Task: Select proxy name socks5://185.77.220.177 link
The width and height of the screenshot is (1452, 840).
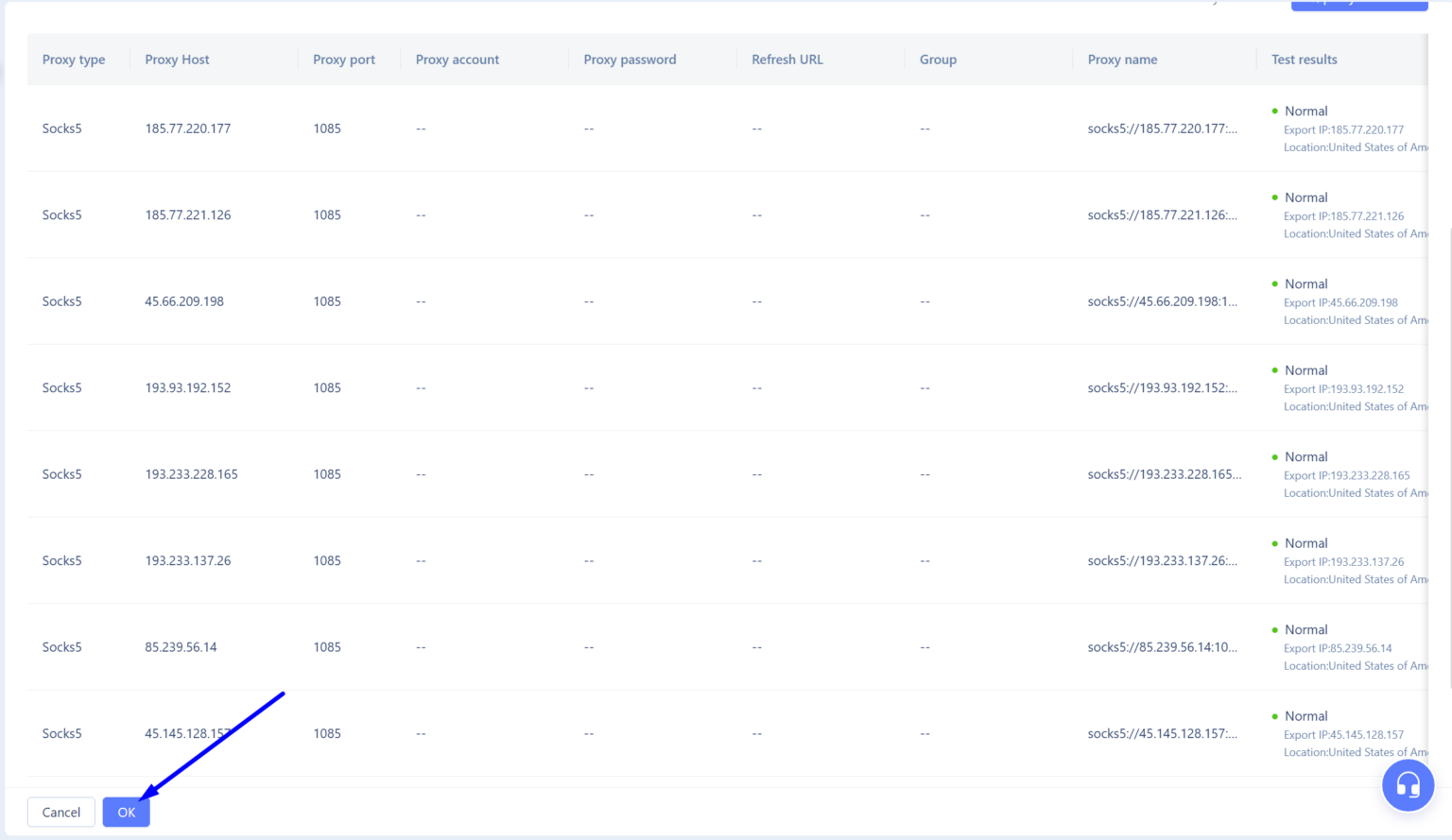Action: [x=1164, y=128]
